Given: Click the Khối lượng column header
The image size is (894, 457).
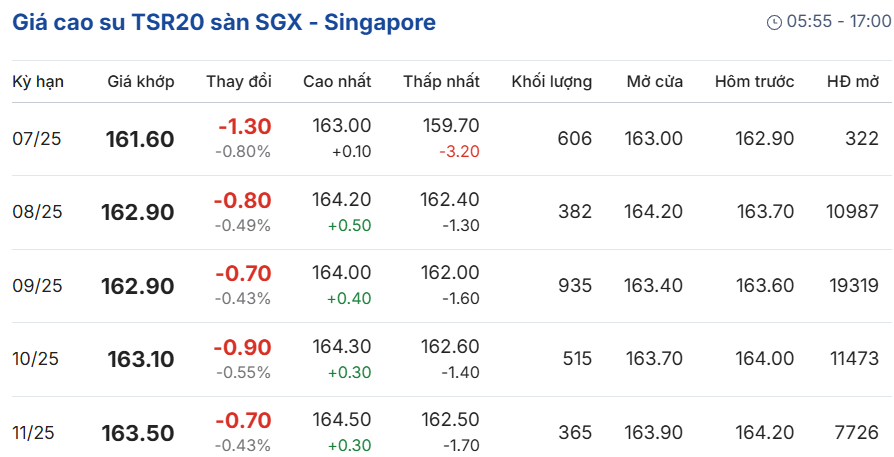Looking at the screenshot, I should click(x=552, y=82).
